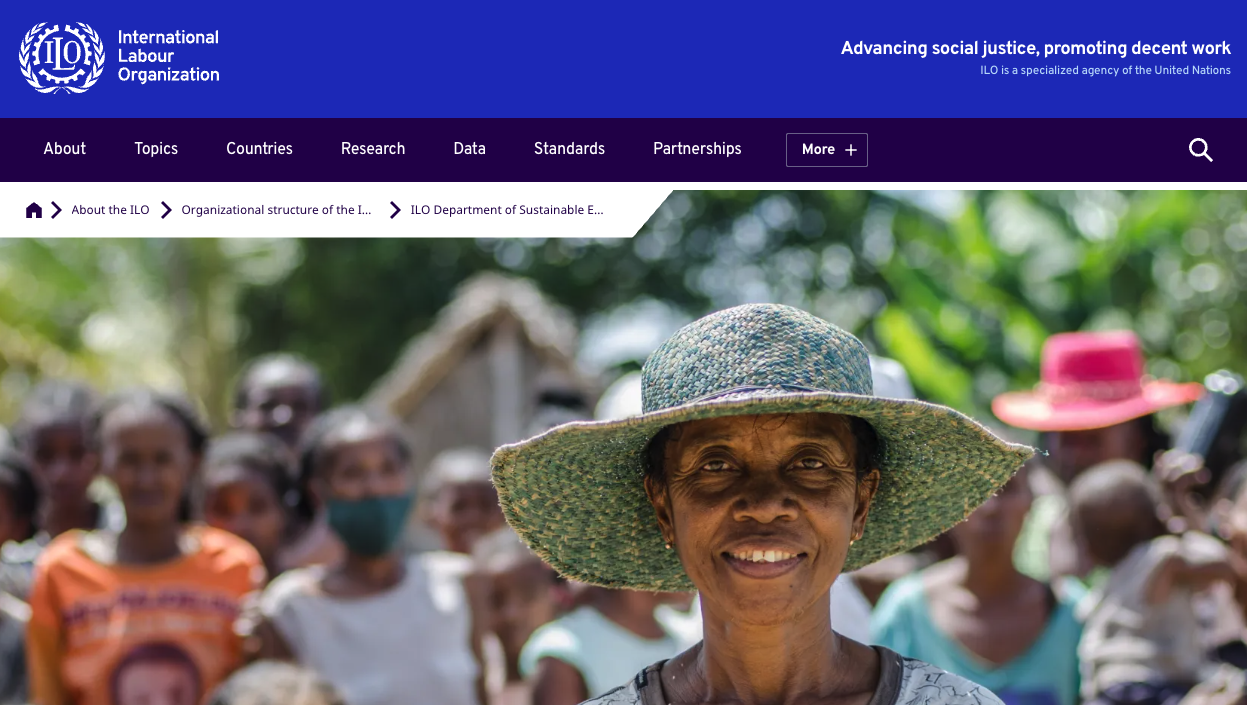Click ILO Department of Sustainable breadcrumb
Screen dimensions: 1247x705
507,210
